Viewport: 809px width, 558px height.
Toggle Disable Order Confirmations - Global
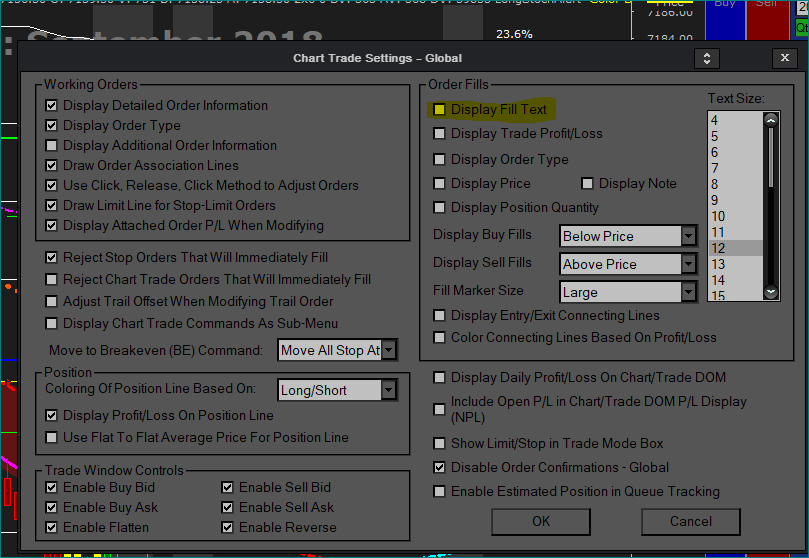(x=439, y=467)
